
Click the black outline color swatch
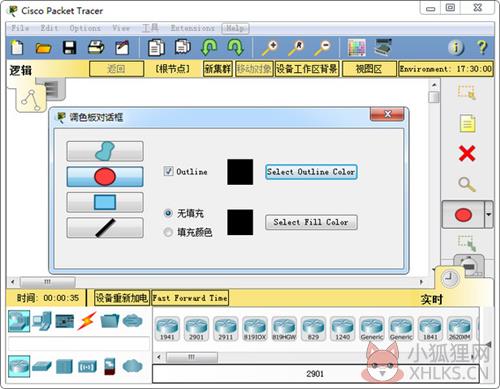(x=240, y=172)
